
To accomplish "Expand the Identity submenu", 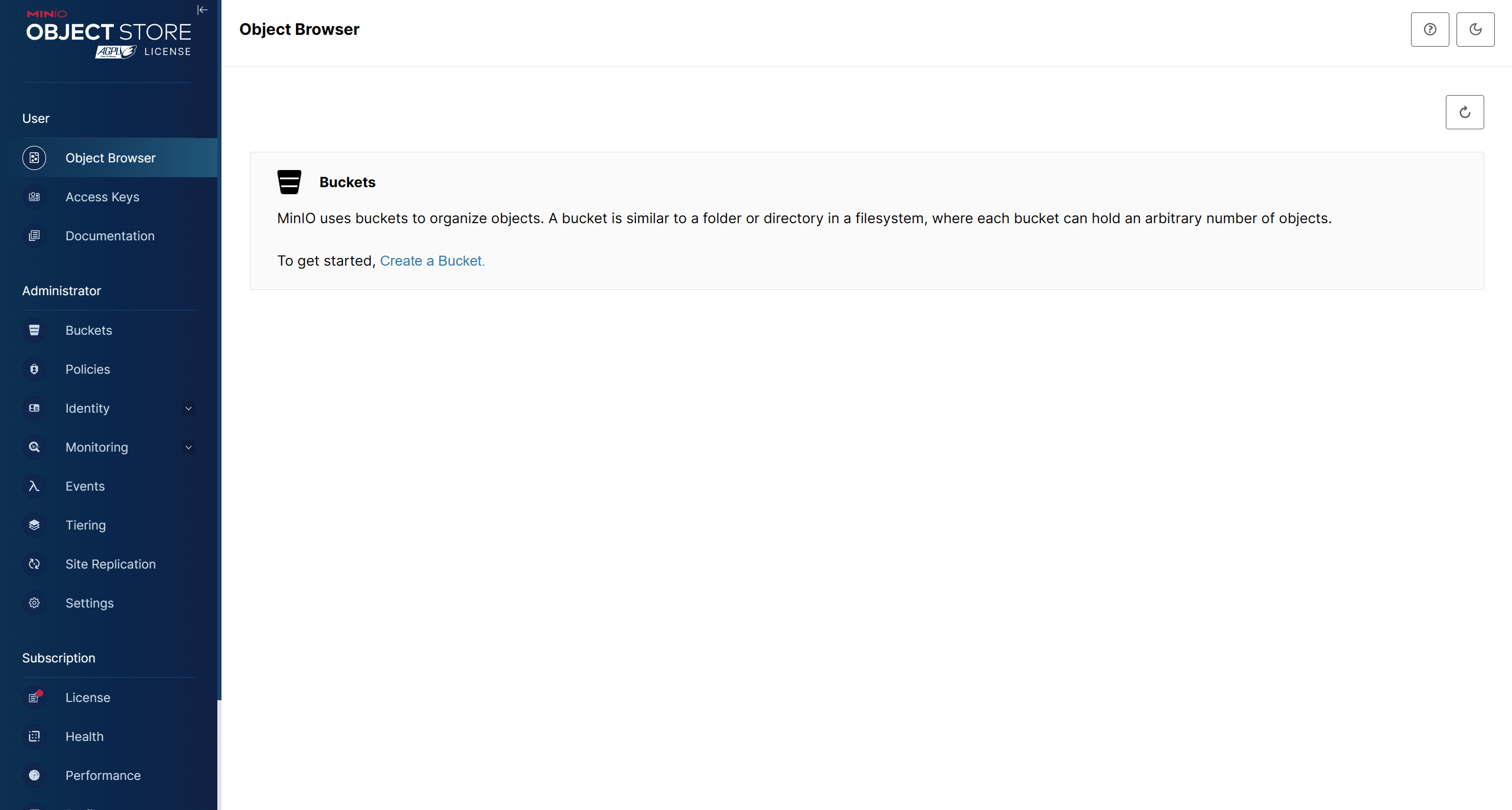I will pyautogui.click(x=188, y=408).
